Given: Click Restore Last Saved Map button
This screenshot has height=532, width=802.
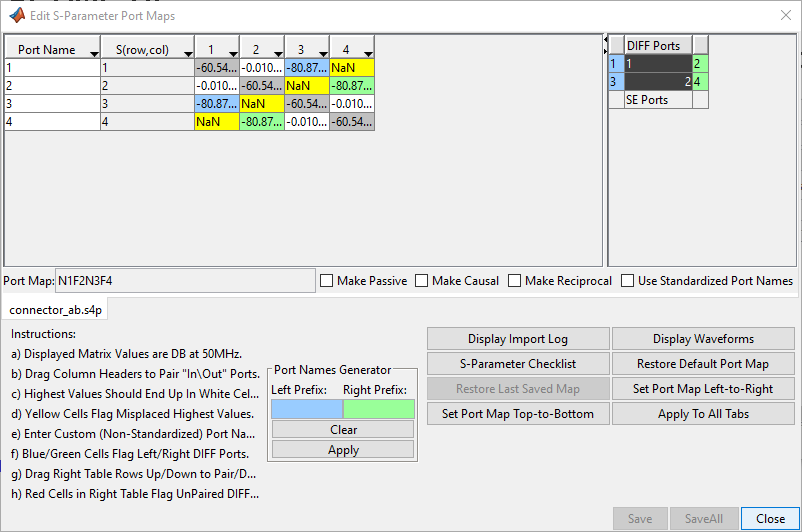Looking at the screenshot, I should point(518,389).
